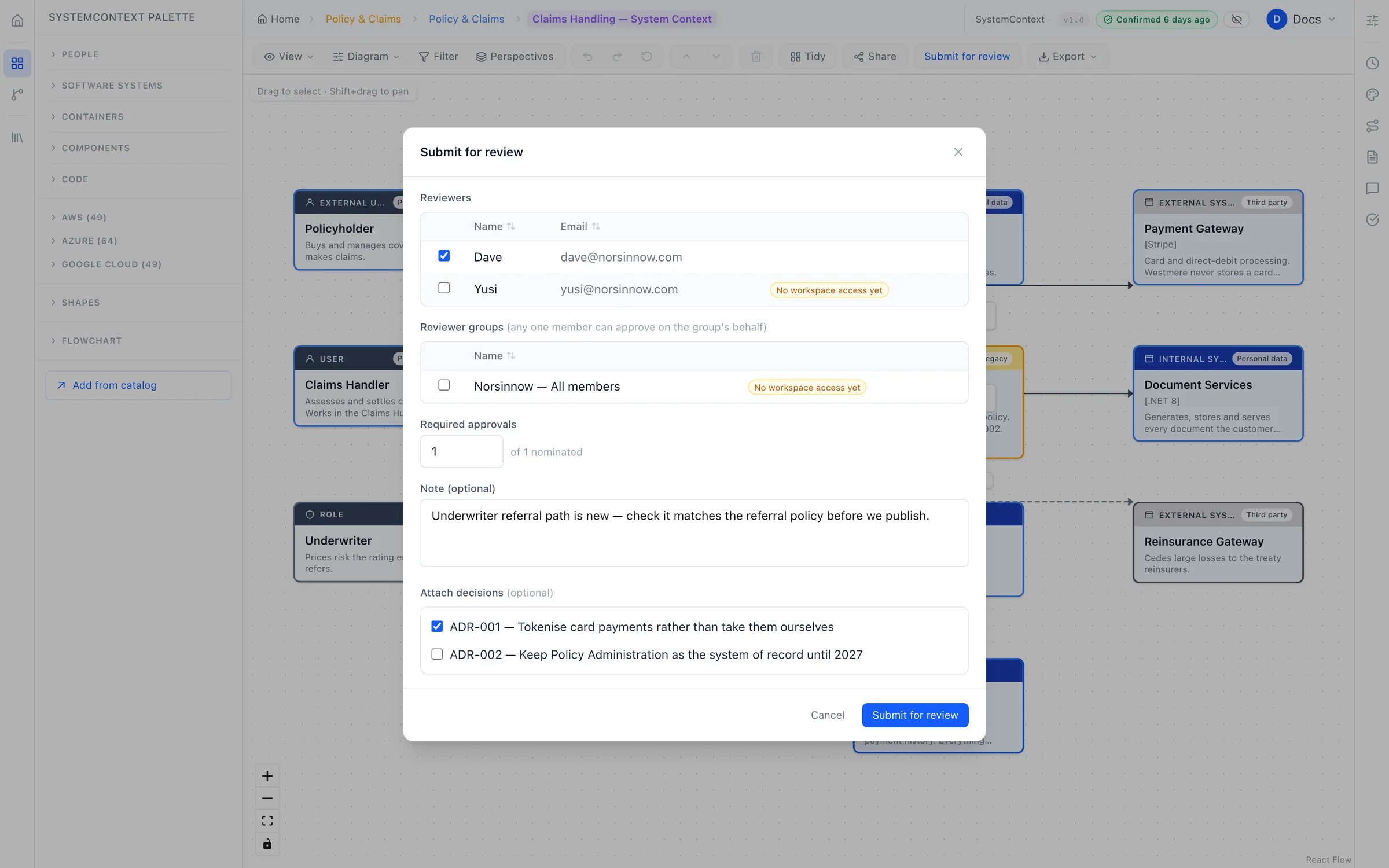Click the Required approvals number field
The height and width of the screenshot is (868, 1389).
pos(461,451)
